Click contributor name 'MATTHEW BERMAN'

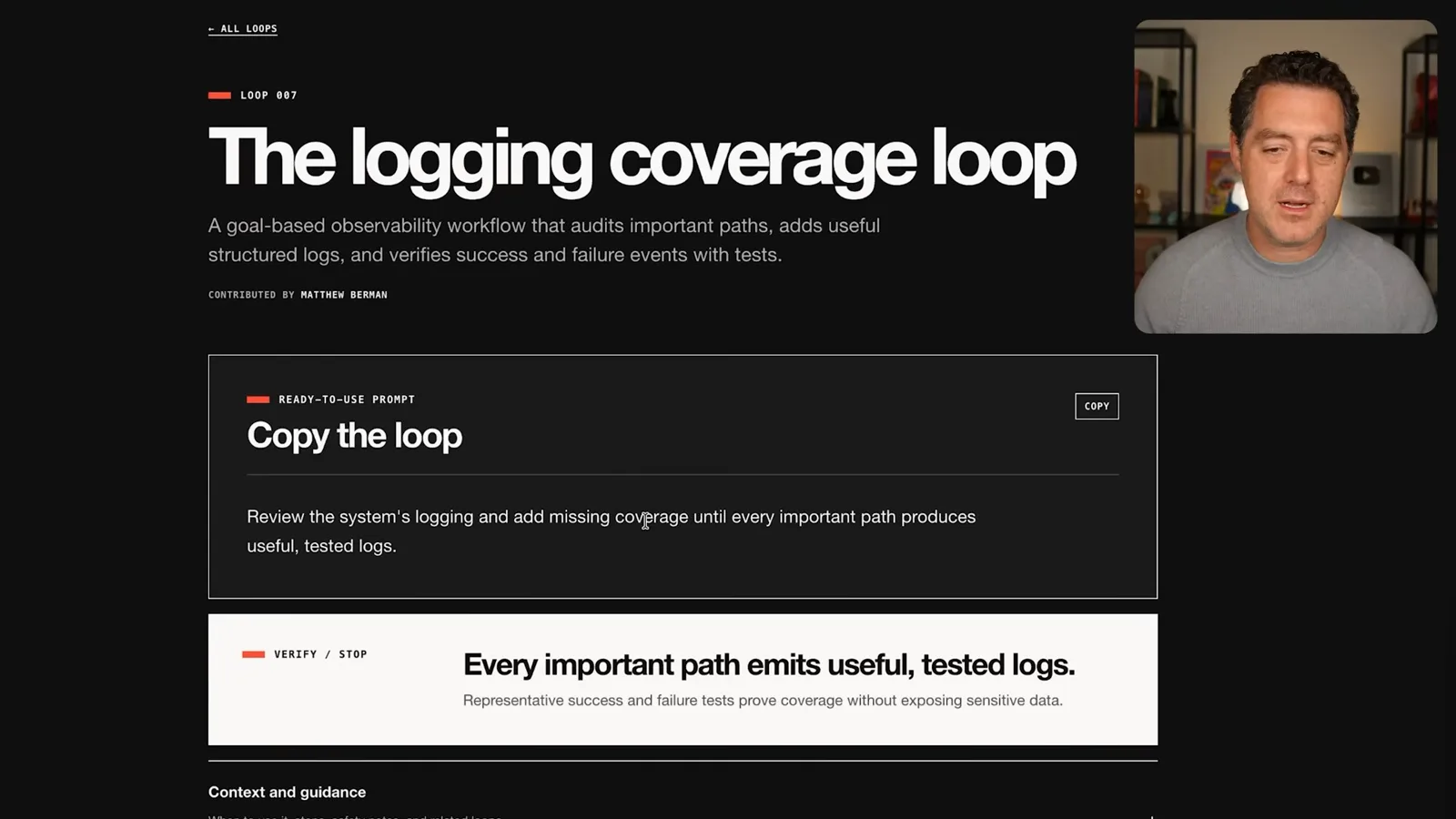344,295
